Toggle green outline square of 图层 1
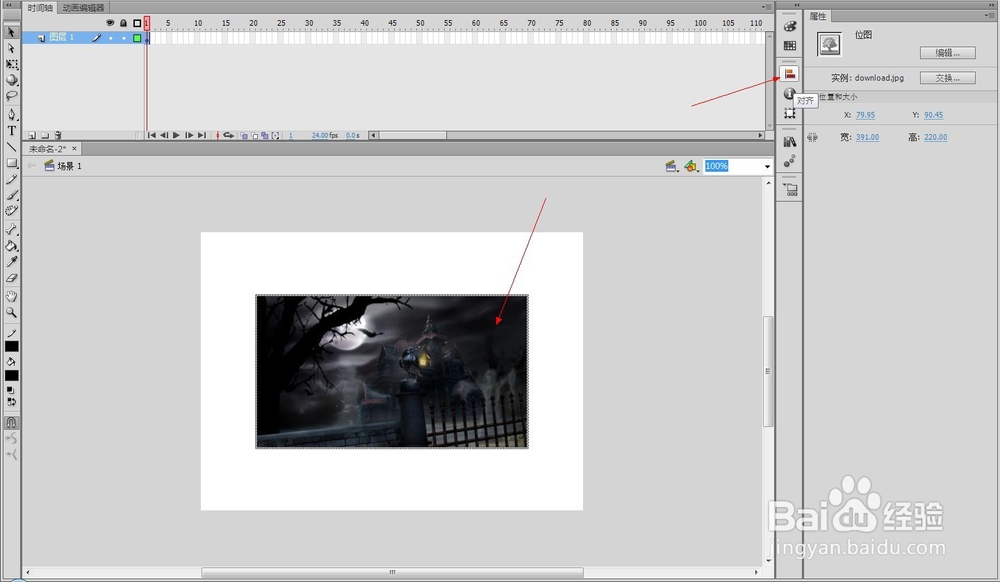The width and height of the screenshot is (1000, 582). pyautogui.click(x=136, y=38)
